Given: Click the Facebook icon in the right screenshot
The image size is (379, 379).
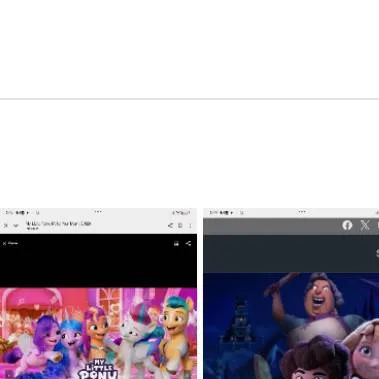Looking at the screenshot, I should (347, 226).
